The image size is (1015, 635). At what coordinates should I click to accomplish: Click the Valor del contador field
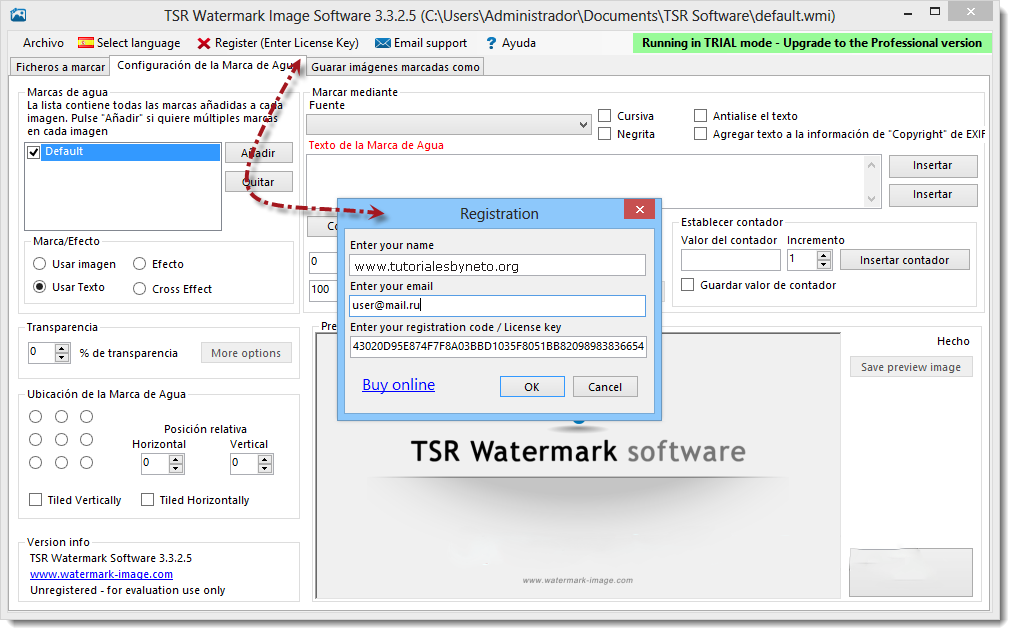tap(731, 260)
